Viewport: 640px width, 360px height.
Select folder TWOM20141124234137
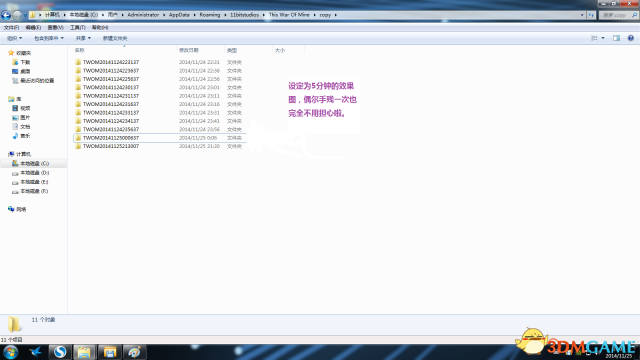111,121
